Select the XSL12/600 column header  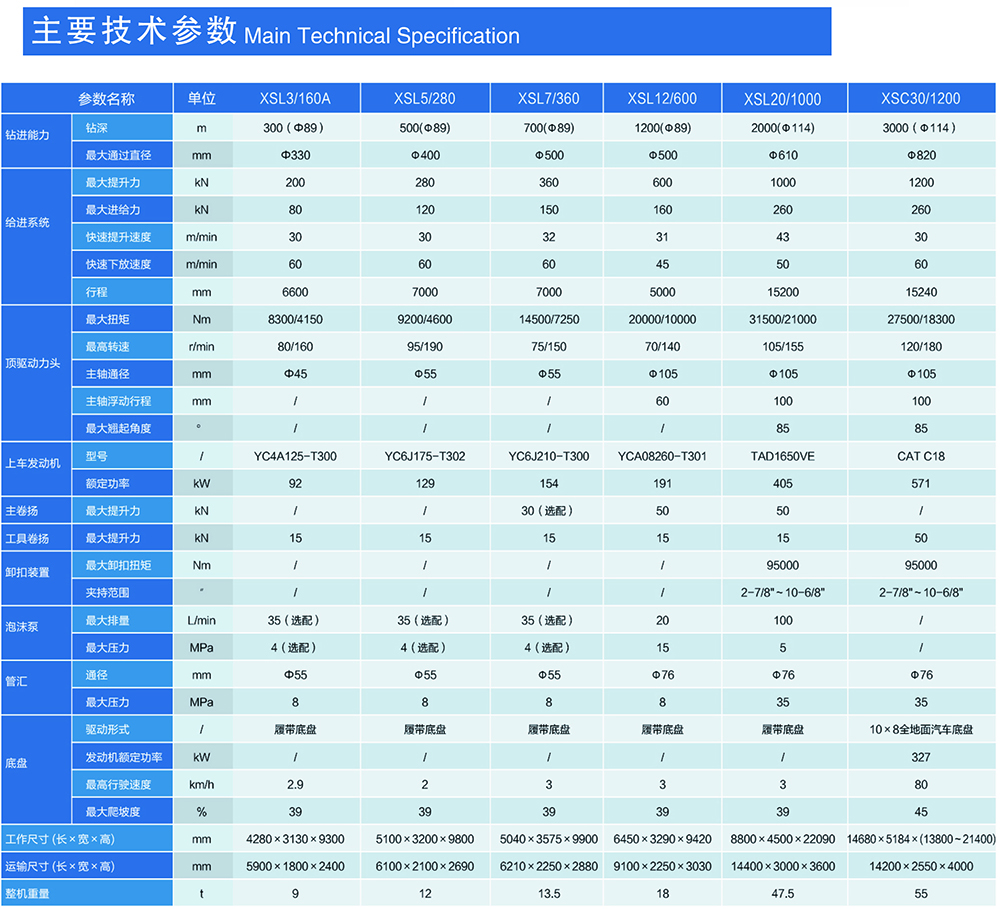pos(662,99)
